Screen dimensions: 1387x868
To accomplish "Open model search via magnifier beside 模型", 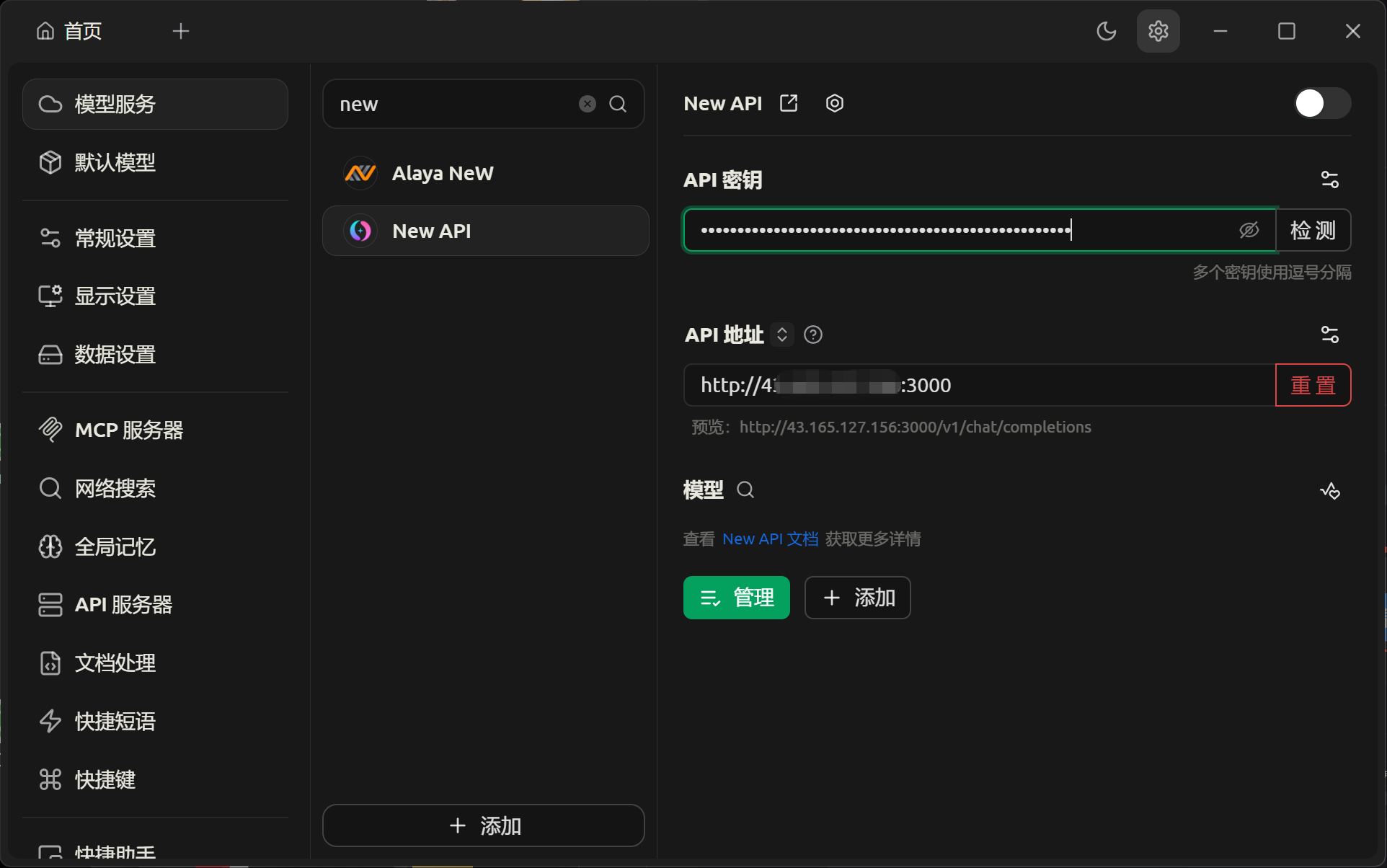I will 745,490.
